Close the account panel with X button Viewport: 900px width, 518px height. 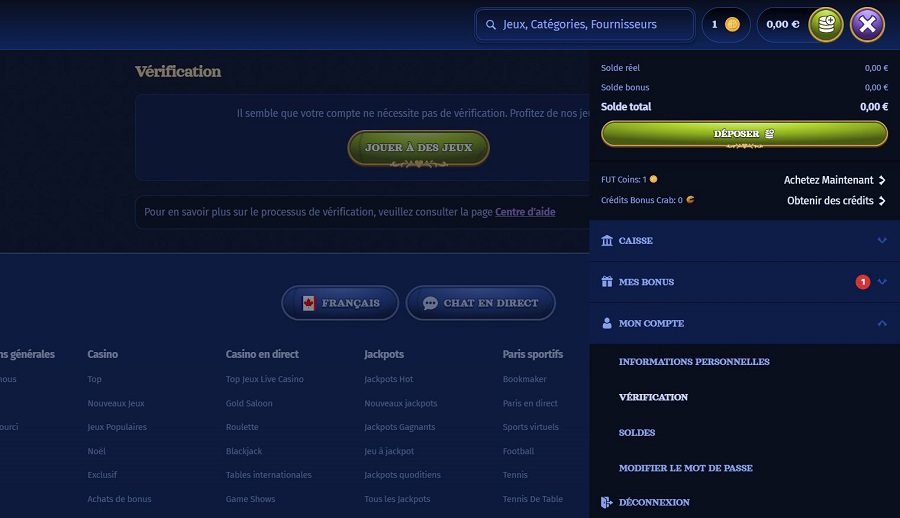867,24
